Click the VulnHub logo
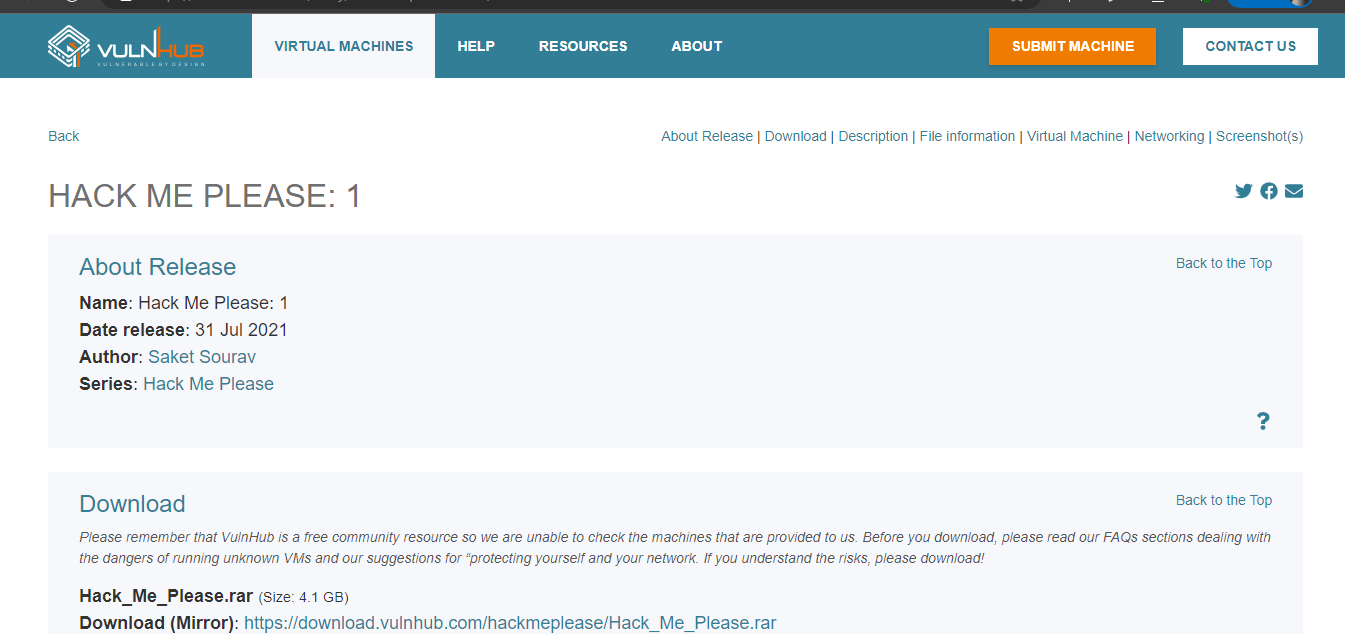This screenshot has height=634, width=1345. pos(125,46)
